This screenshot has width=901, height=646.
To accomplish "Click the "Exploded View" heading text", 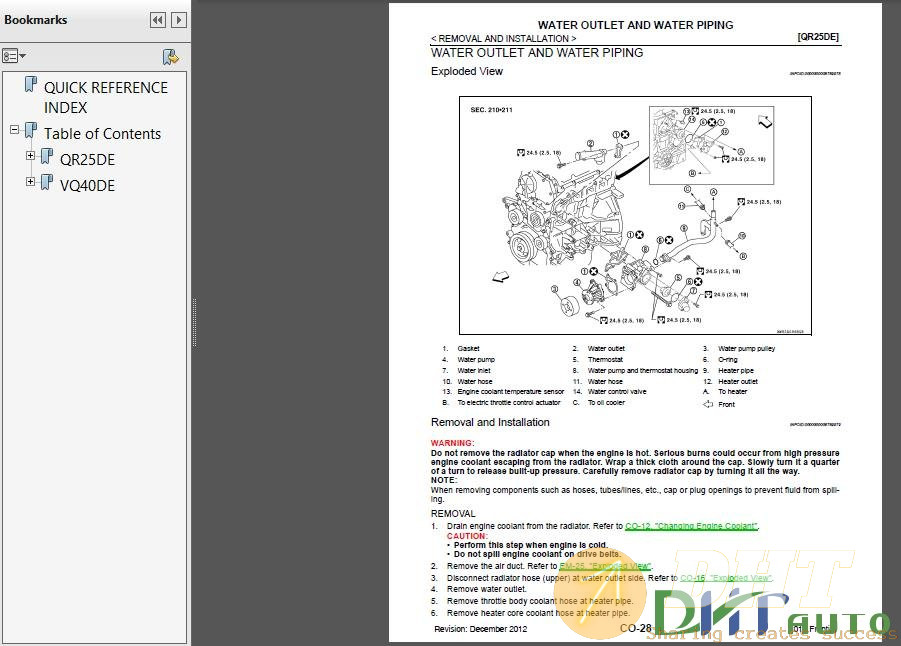I will coord(467,71).
